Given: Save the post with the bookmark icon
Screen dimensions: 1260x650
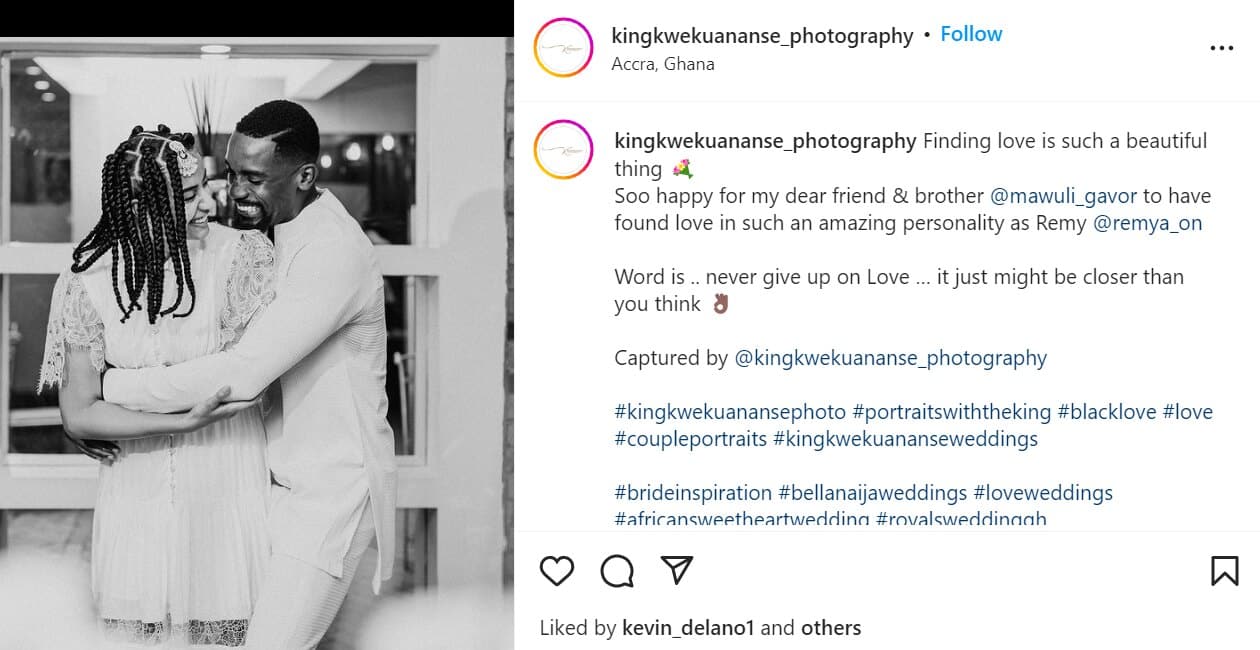Looking at the screenshot, I should (x=1224, y=570).
